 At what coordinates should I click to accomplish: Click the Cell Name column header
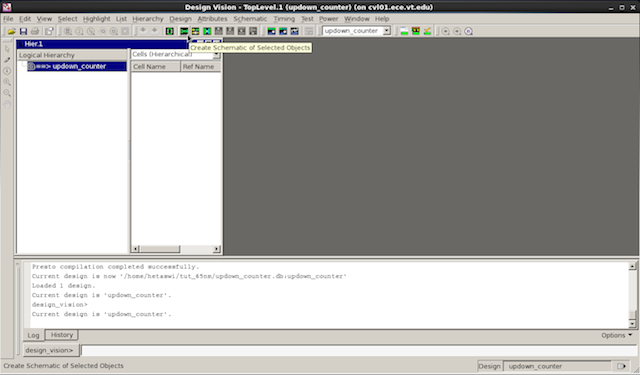[x=156, y=67]
